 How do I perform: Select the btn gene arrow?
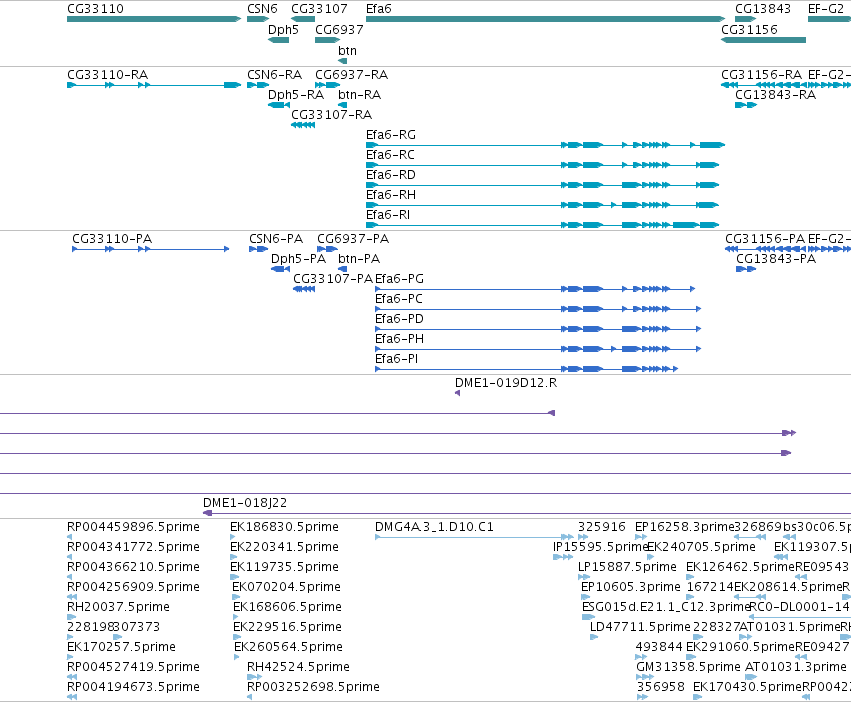click(342, 61)
